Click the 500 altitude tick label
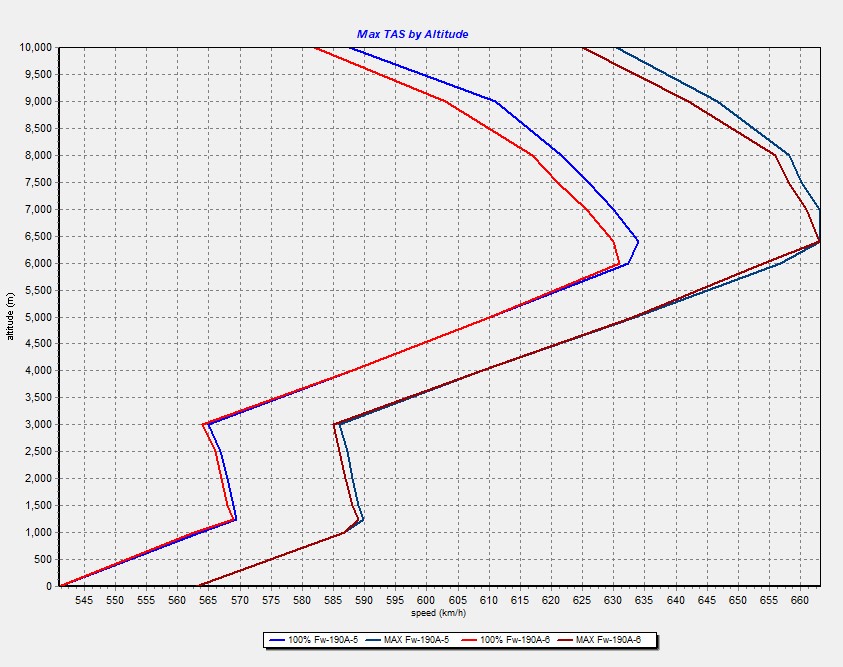Image resolution: width=843 pixels, height=667 pixels. (x=42, y=559)
